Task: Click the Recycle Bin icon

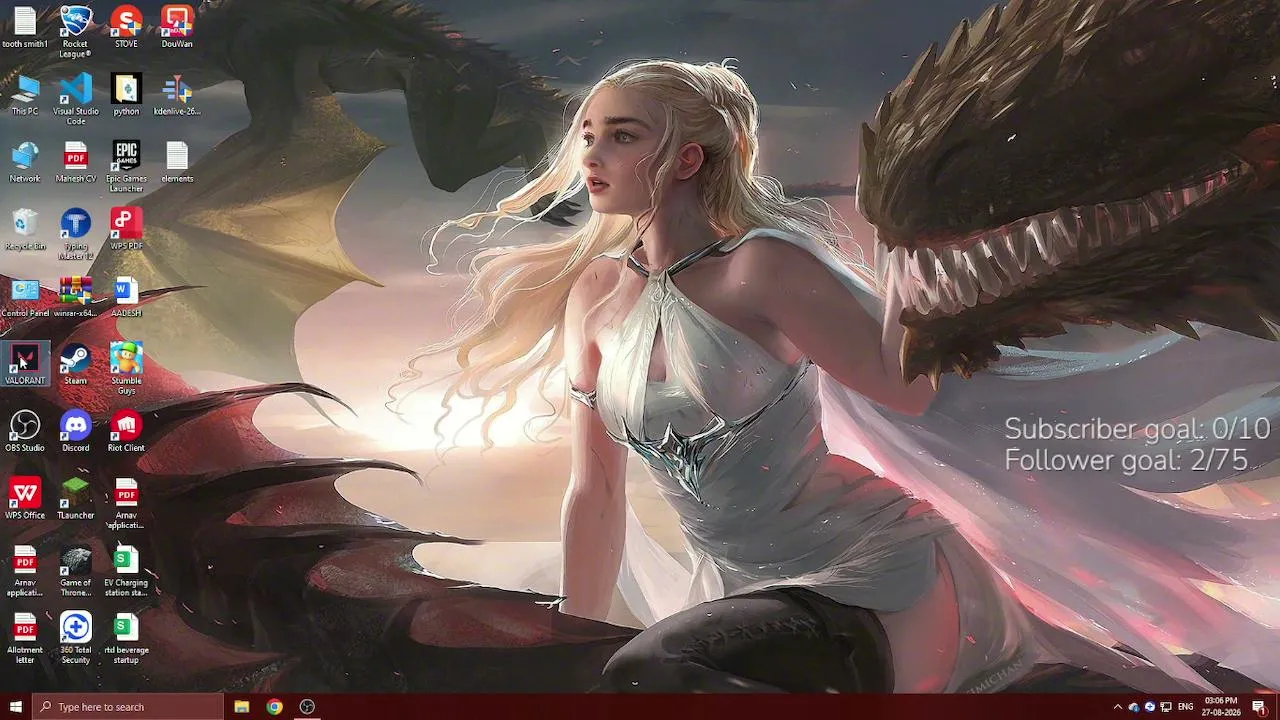Action: (x=25, y=229)
